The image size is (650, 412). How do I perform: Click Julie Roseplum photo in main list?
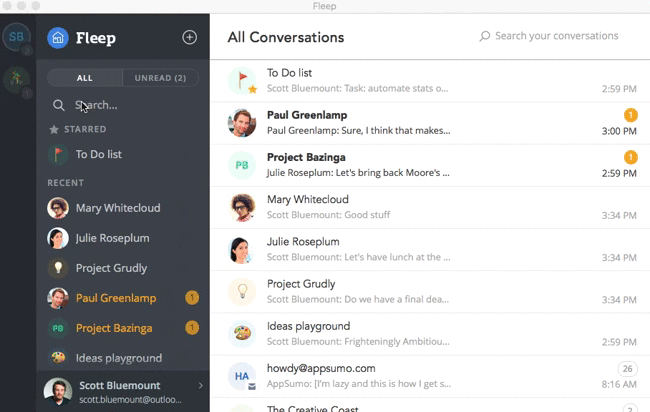242,250
